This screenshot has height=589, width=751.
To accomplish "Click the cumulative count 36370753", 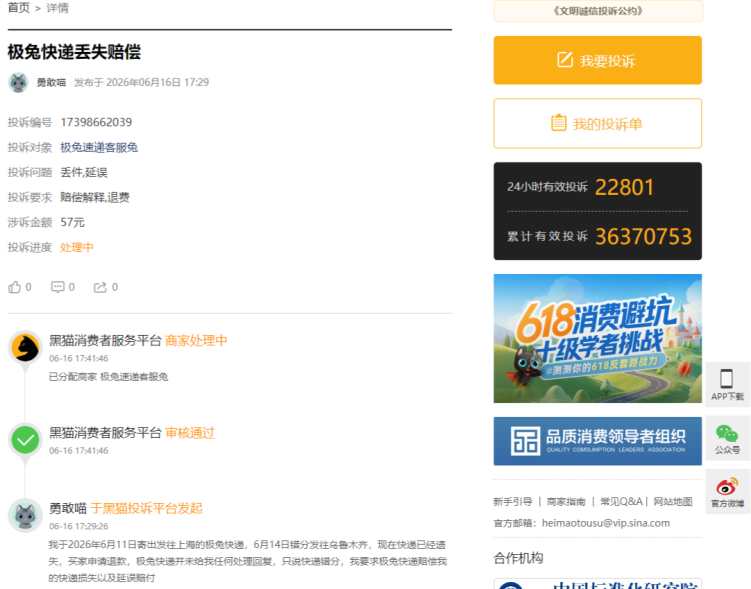I will (x=643, y=237).
